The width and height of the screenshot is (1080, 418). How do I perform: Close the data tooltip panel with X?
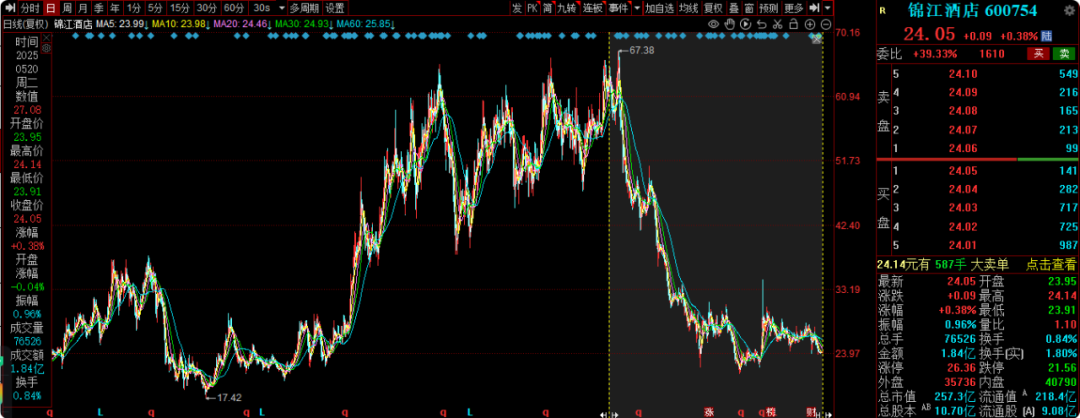[x=46, y=39]
